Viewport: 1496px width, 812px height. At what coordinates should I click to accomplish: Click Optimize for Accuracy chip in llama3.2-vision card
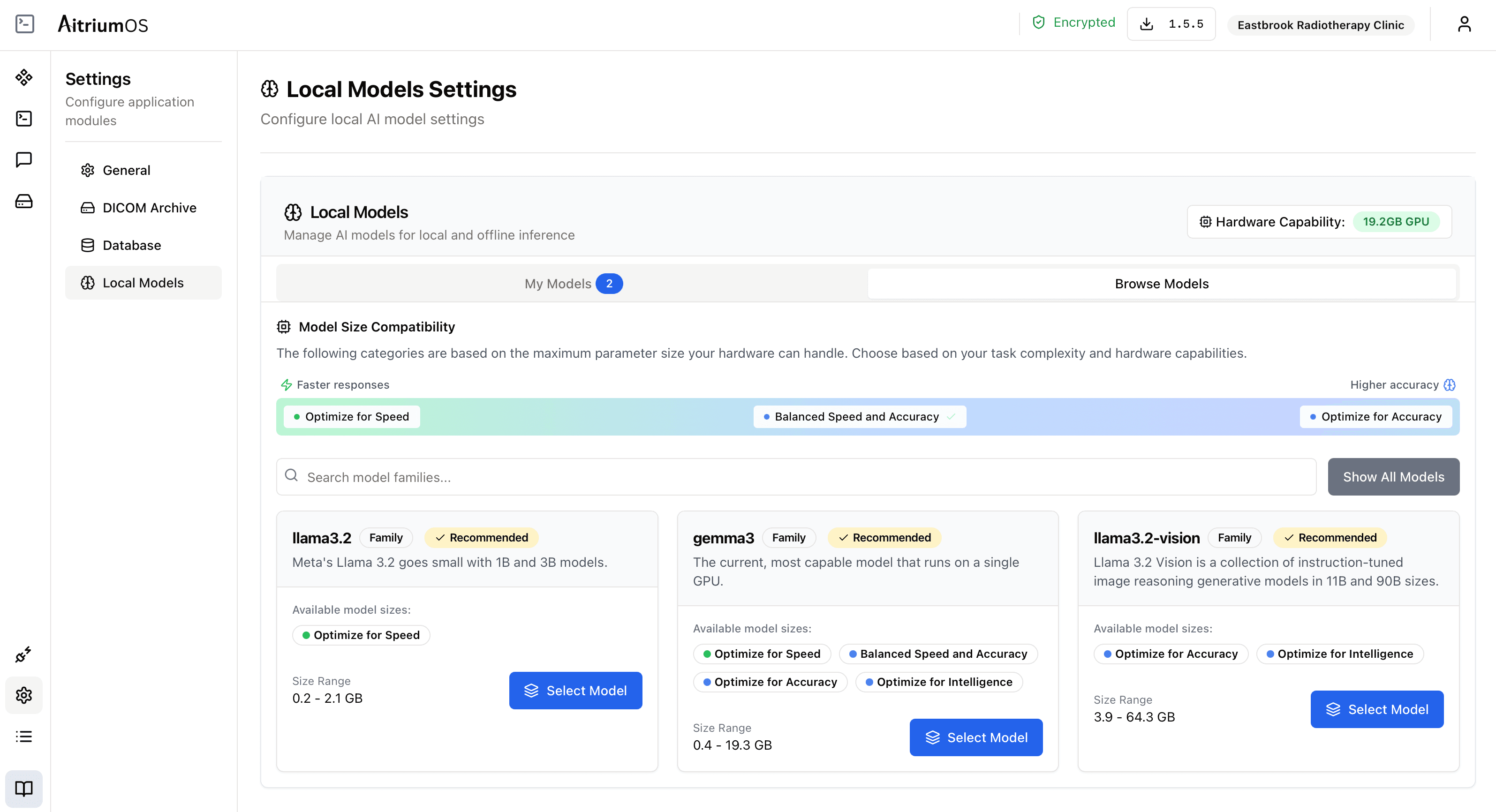pyautogui.click(x=1171, y=654)
